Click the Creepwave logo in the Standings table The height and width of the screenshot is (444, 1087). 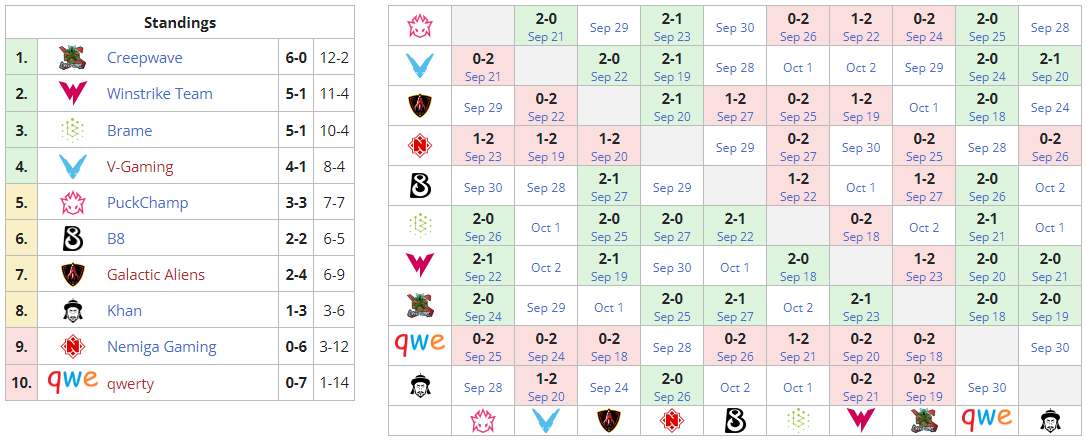pos(73,58)
